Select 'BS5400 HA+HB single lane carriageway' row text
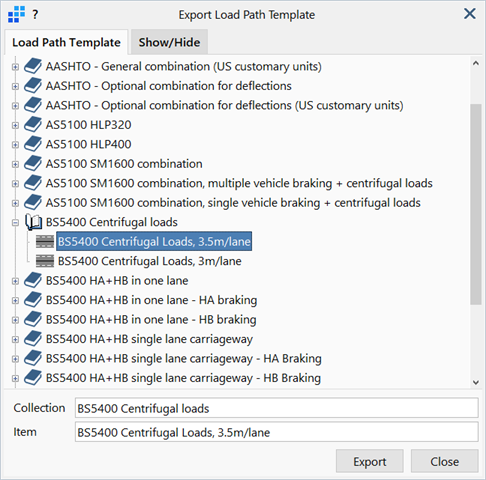The width and height of the screenshot is (486, 480). pyautogui.click(x=149, y=339)
